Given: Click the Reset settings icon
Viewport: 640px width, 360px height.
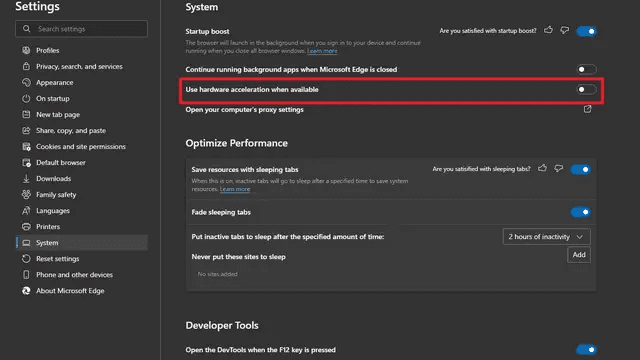Looking at the screenshot, I should [26, 259].
